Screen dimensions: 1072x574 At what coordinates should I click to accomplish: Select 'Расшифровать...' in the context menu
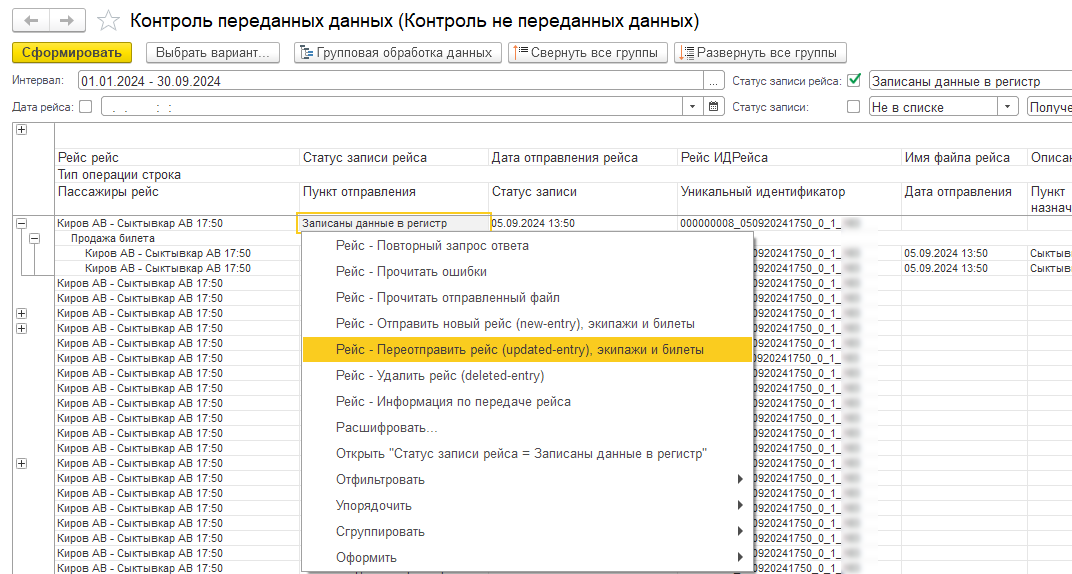(x=386, y=428)
